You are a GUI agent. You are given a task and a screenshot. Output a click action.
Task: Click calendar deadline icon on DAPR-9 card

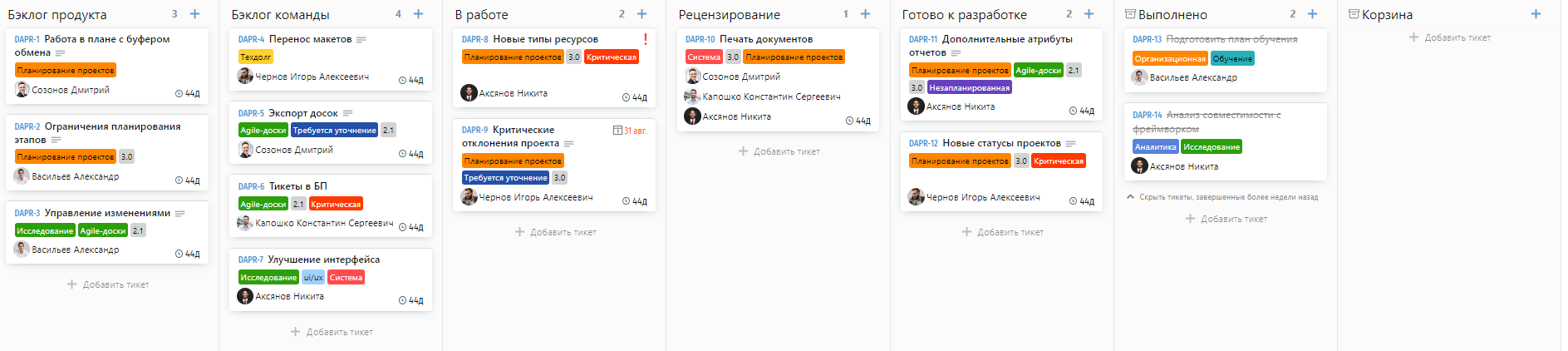617,131
